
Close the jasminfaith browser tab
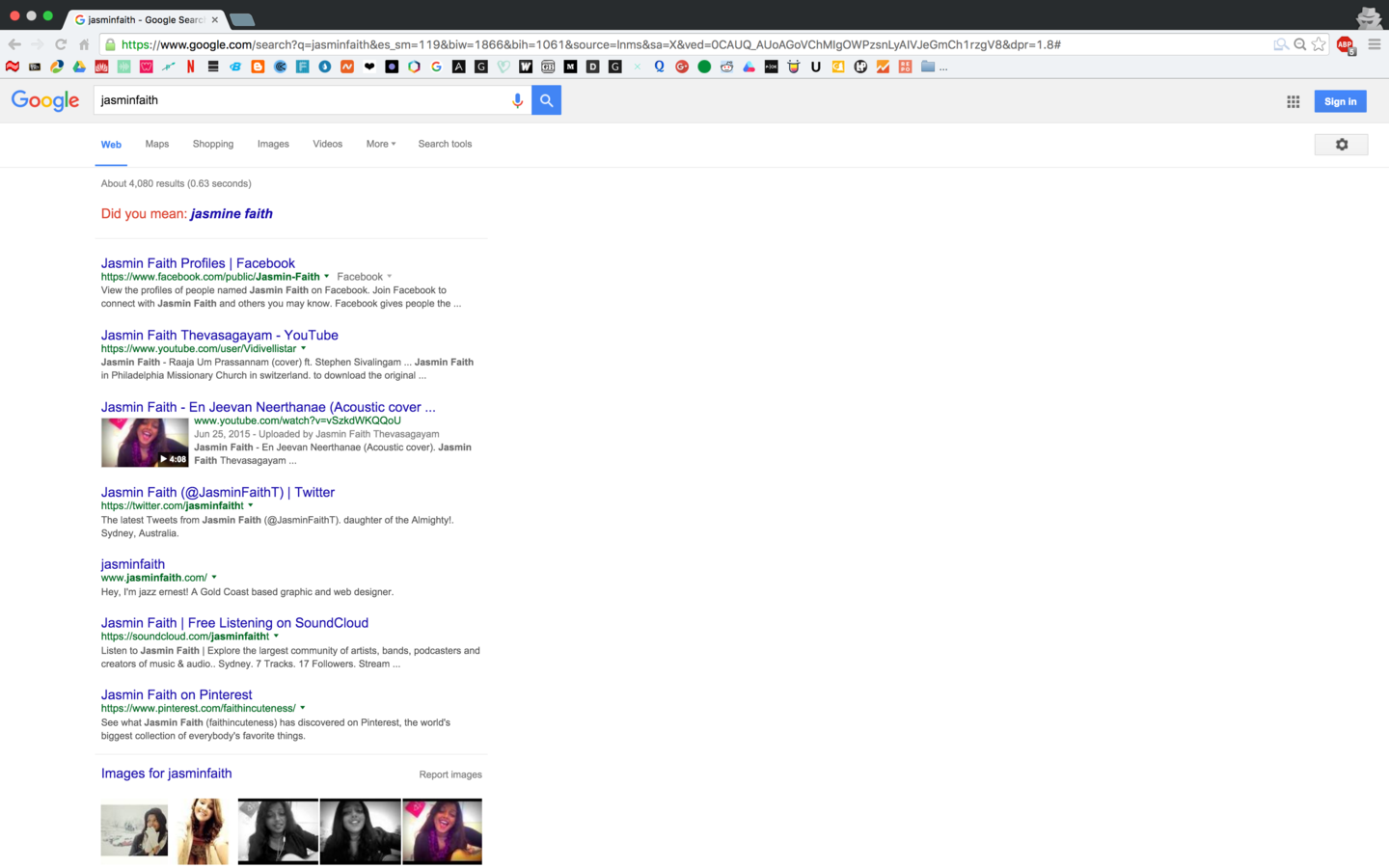214,19
